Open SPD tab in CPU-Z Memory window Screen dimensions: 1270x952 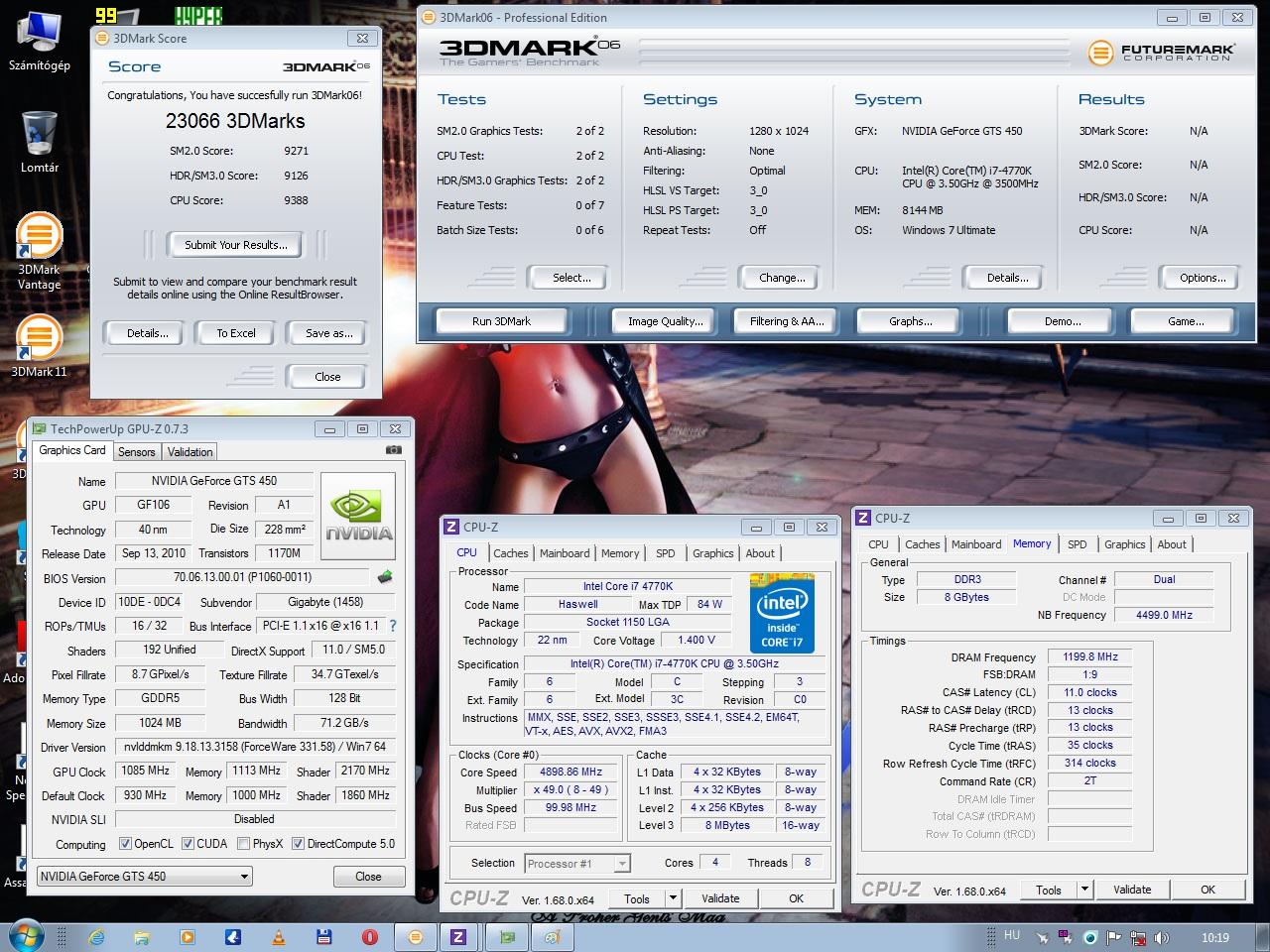tap(1077, 544)
